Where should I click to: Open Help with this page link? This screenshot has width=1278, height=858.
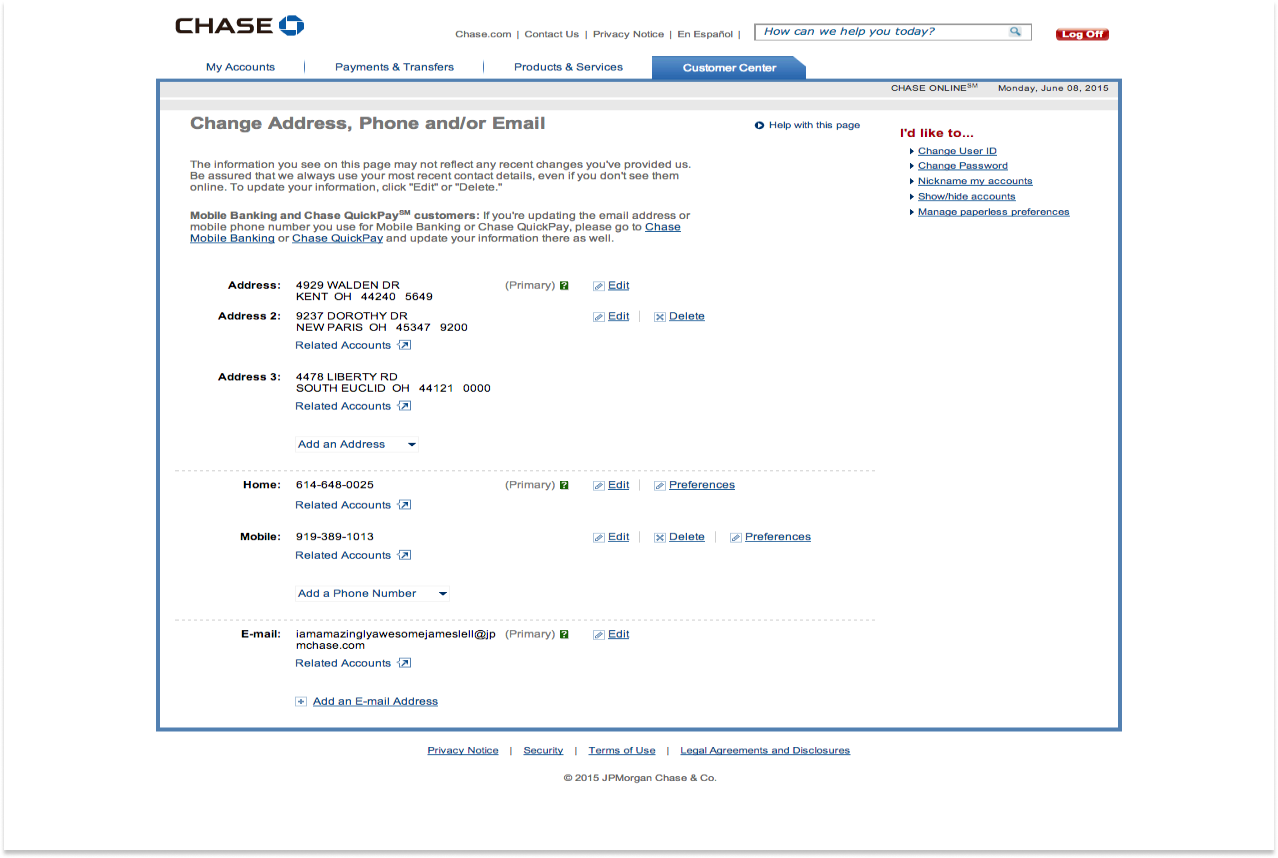[x=814, y=126]
